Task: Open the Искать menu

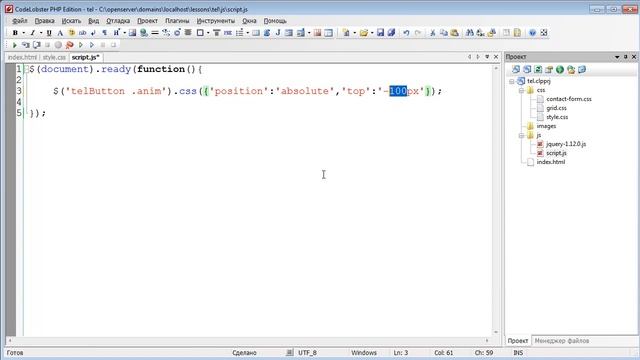Action: pos(71,21)
